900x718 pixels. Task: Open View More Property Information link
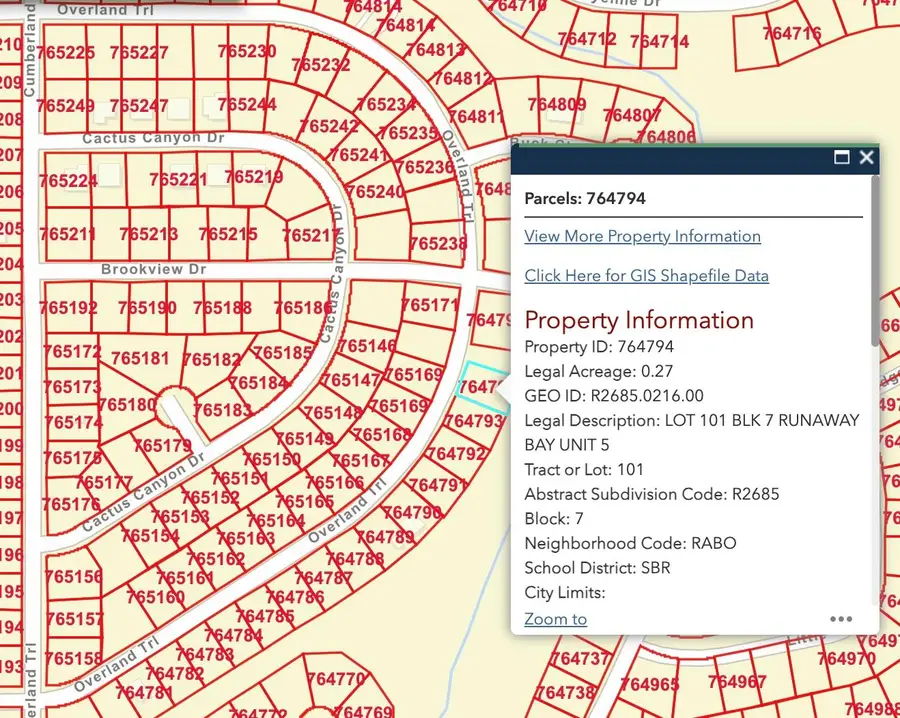[642, 236]
